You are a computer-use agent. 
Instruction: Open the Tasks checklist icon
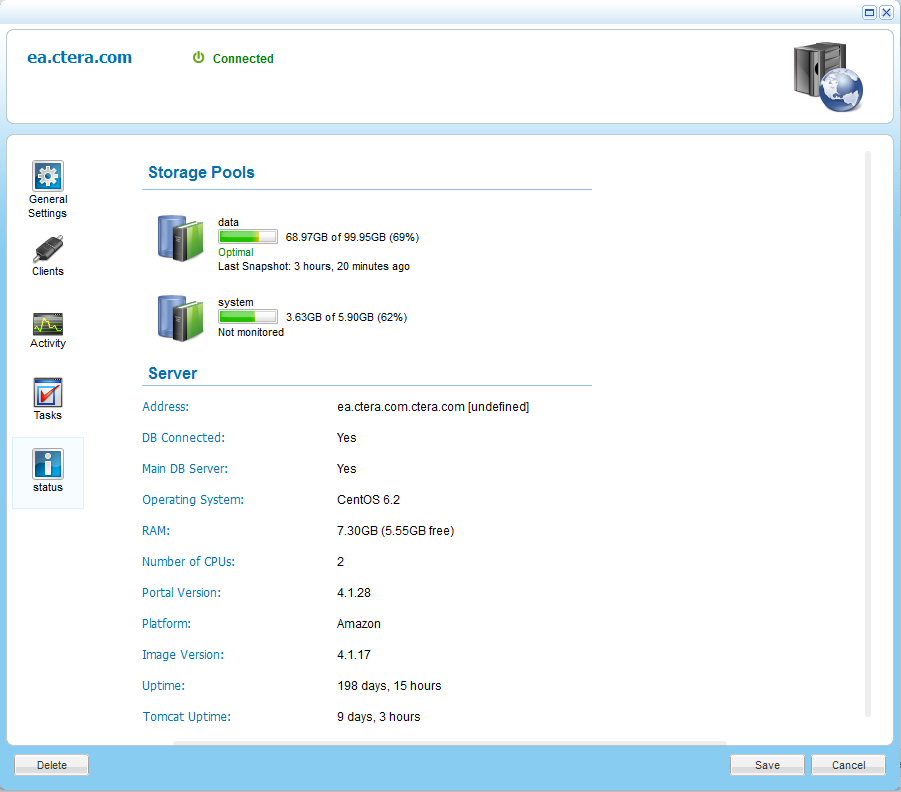pyautogui.click(x=48, y=393)
